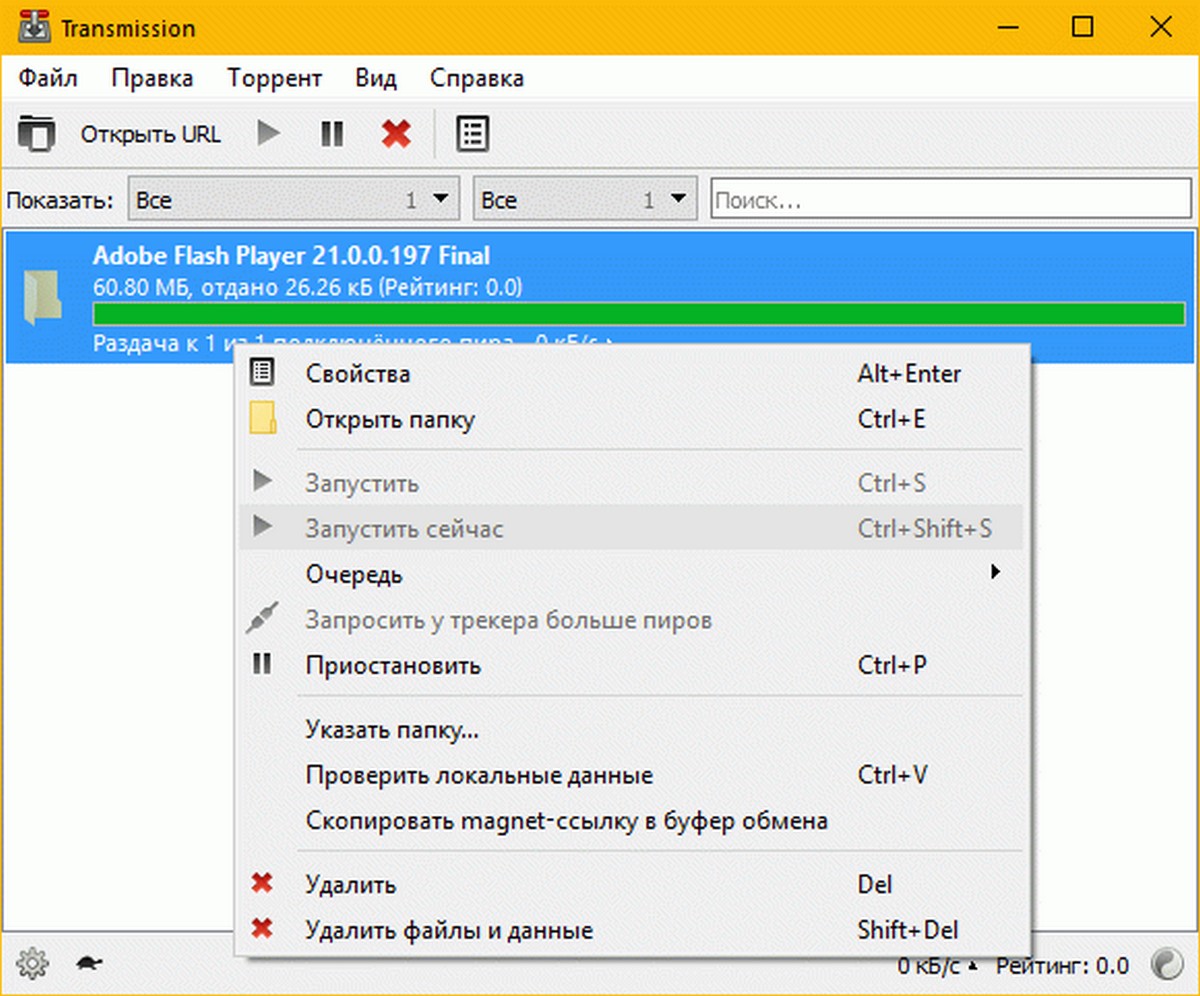This screenshot has width=1200, height=996.
Task: Open the Вид menu
Action: pyautogui.click(x=376, y=78)
